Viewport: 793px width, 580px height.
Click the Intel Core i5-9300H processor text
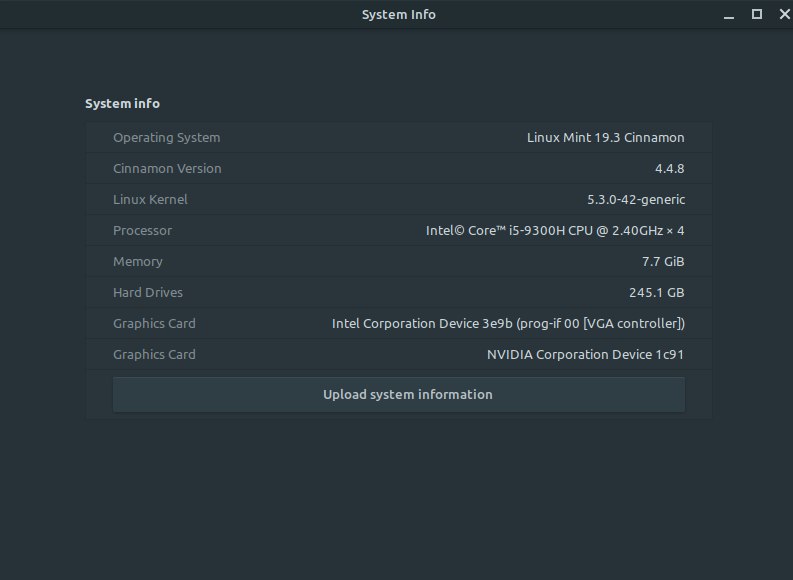(555, 231)
